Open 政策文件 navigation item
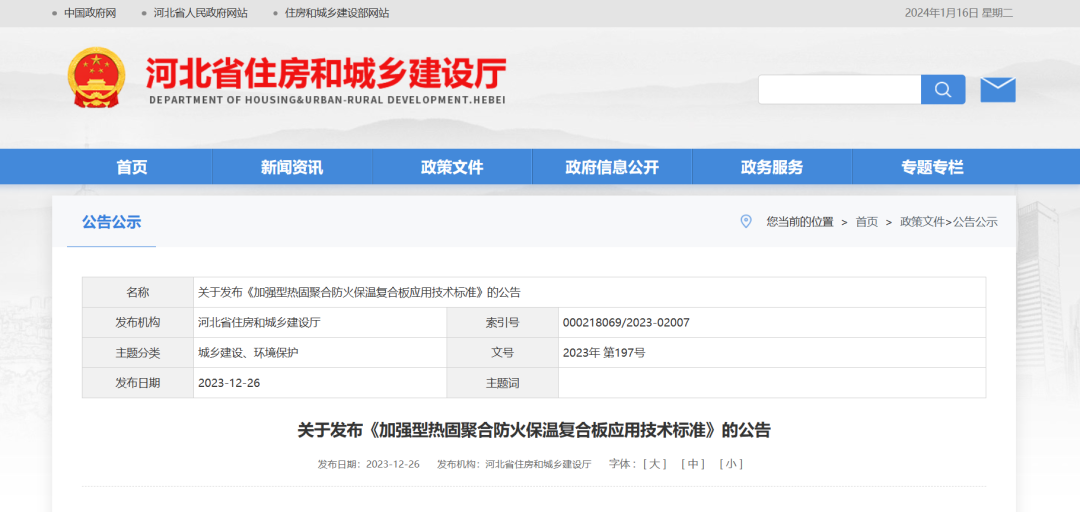 452,167
